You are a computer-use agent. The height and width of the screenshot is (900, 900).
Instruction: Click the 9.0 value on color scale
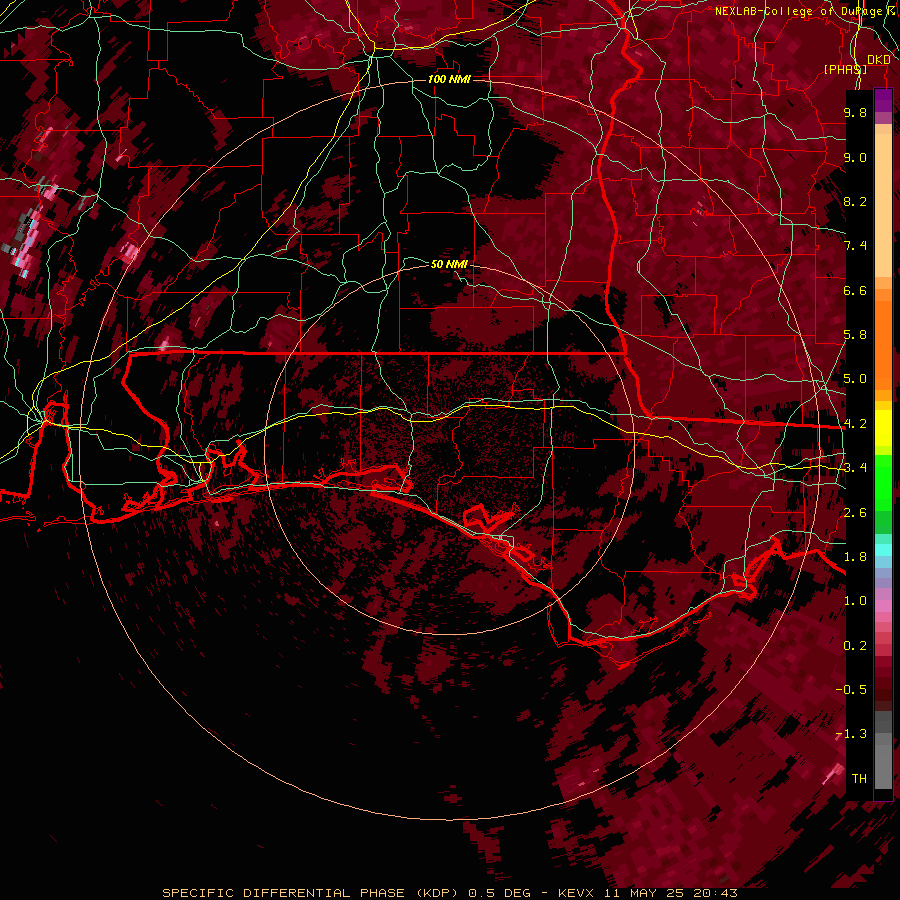855,157
